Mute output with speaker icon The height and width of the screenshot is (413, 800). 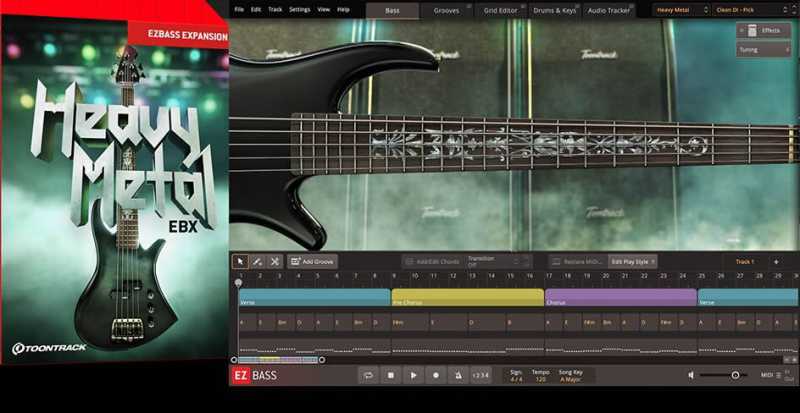click(x=691, y=375)
